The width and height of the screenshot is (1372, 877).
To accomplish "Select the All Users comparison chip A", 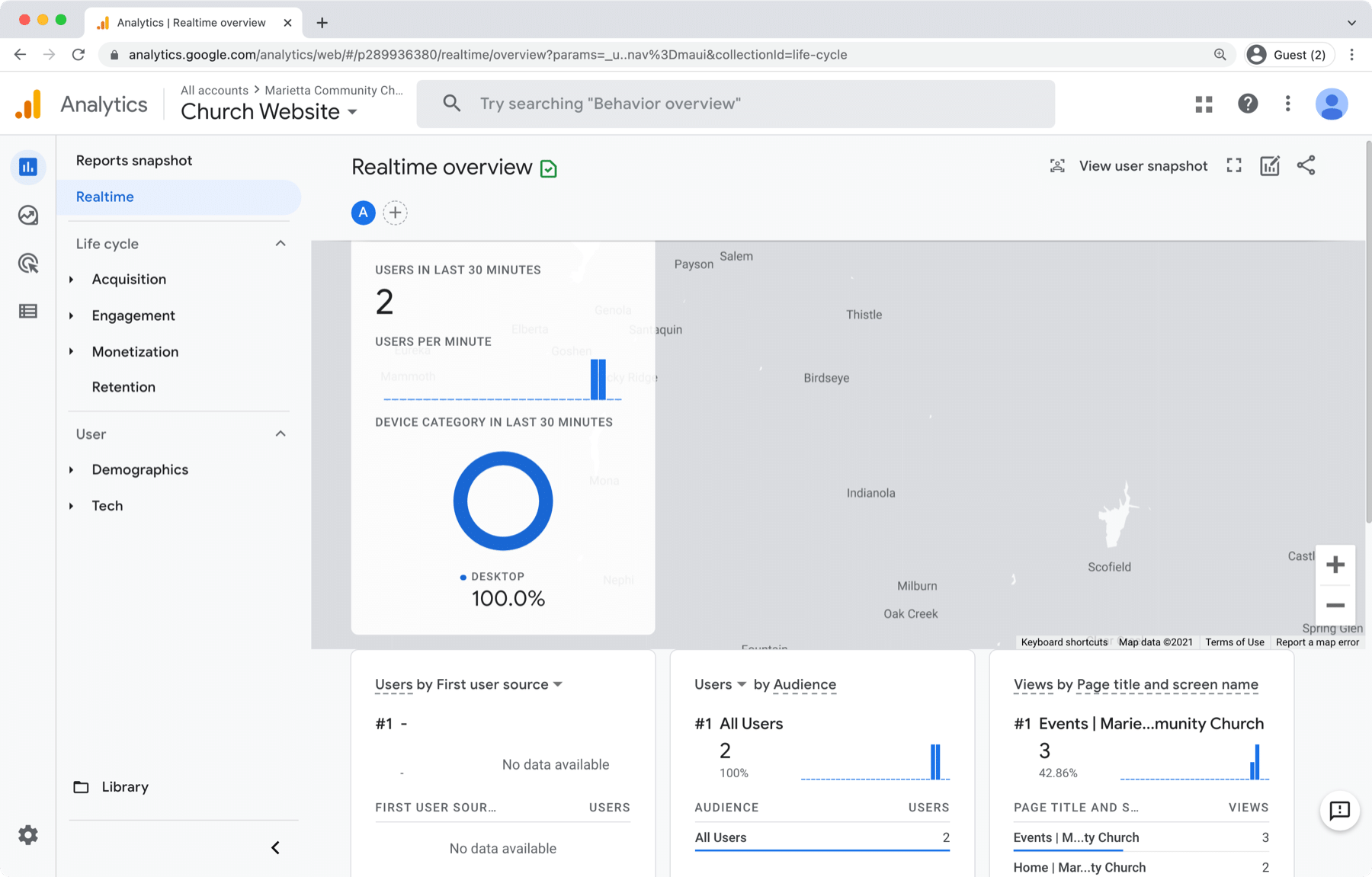I will click(364, 213).
